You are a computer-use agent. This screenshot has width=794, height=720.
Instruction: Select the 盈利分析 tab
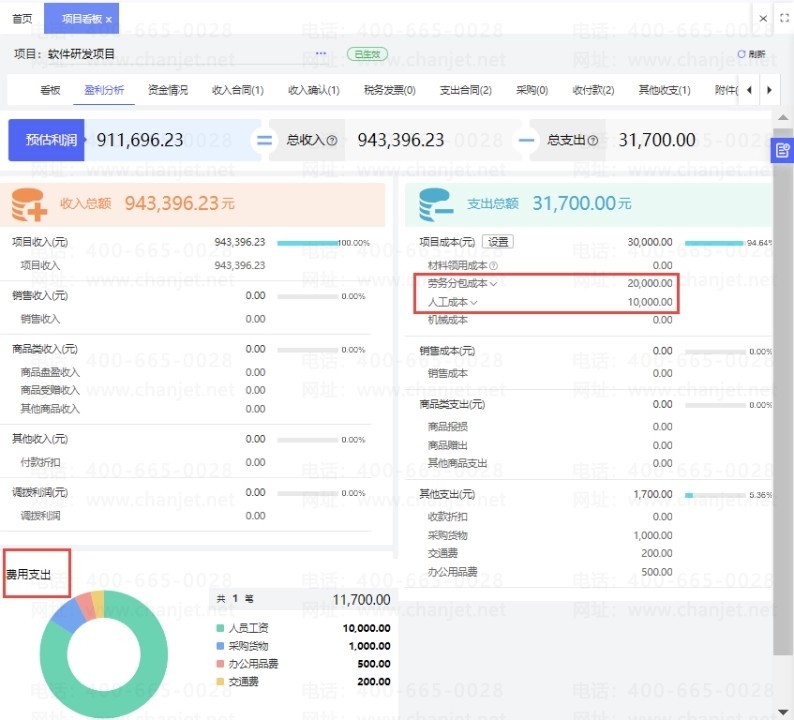point(104,90)
